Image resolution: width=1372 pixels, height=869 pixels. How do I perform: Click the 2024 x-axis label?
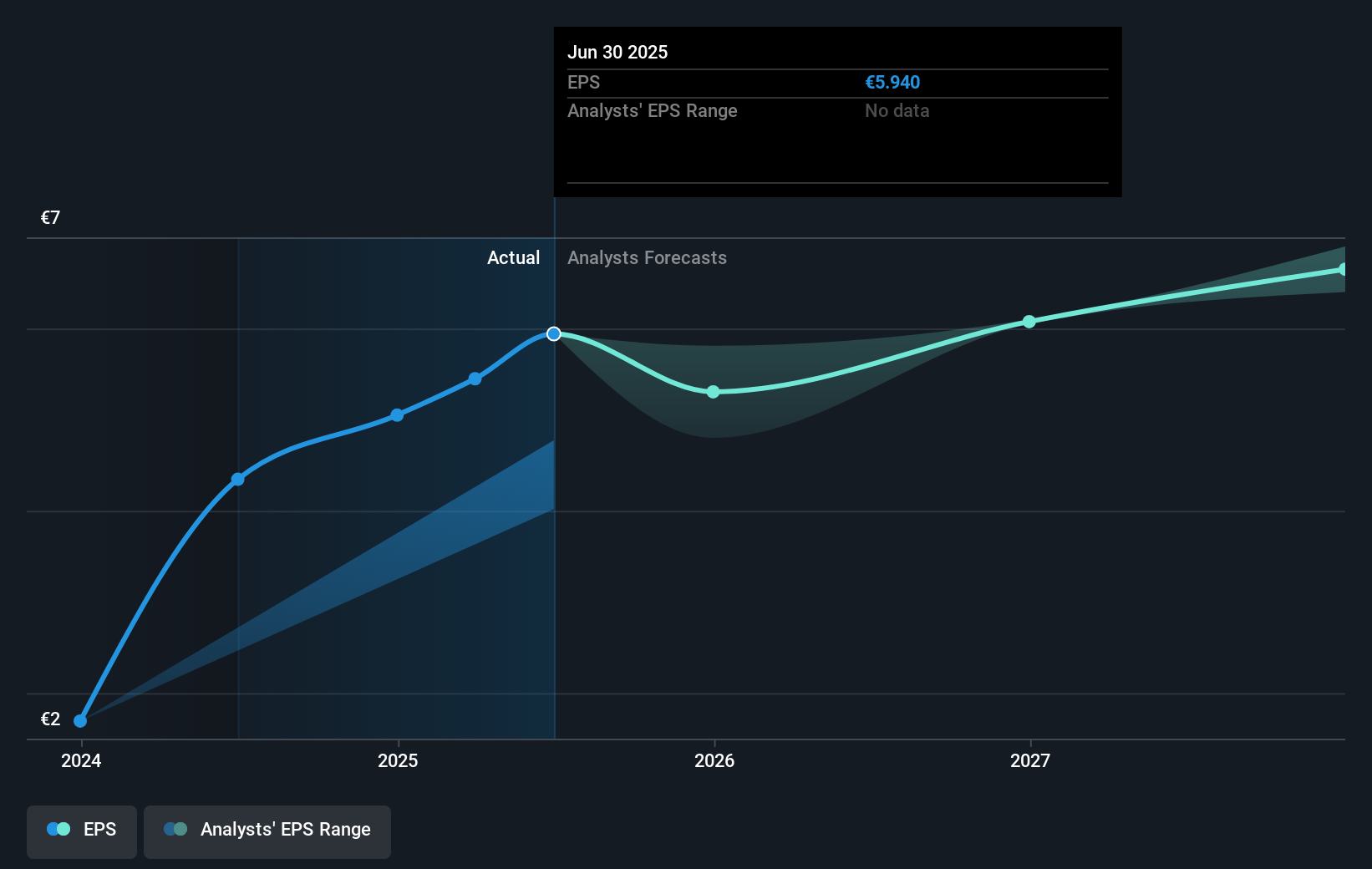tap(81, 760)
